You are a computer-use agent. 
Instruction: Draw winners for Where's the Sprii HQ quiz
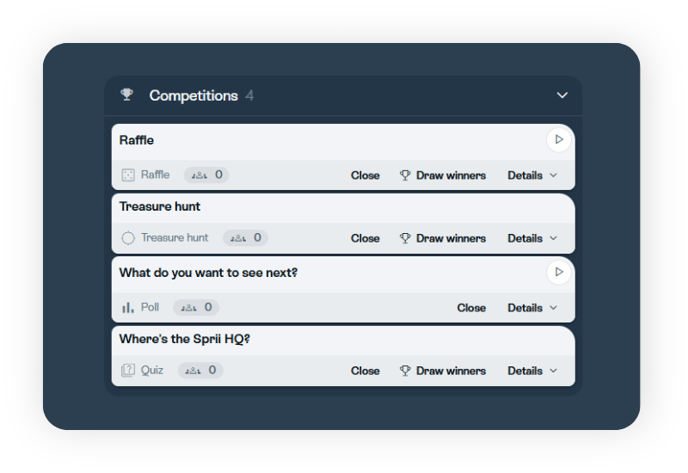click(443, 371)
